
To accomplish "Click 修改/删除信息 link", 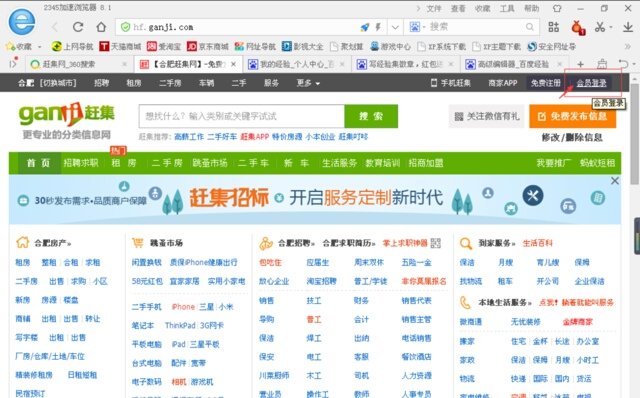I will [572, 138].
